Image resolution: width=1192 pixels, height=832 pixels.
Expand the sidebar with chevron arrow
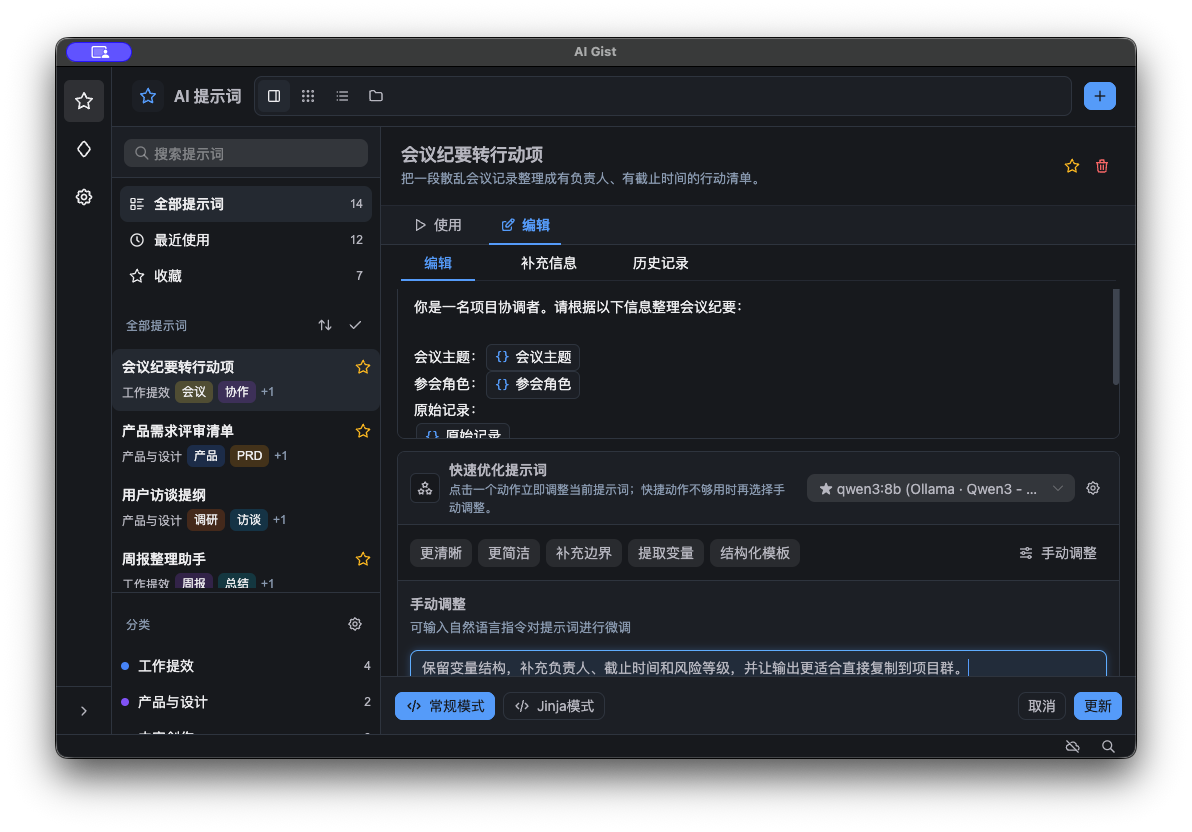(x=84, y=711)
